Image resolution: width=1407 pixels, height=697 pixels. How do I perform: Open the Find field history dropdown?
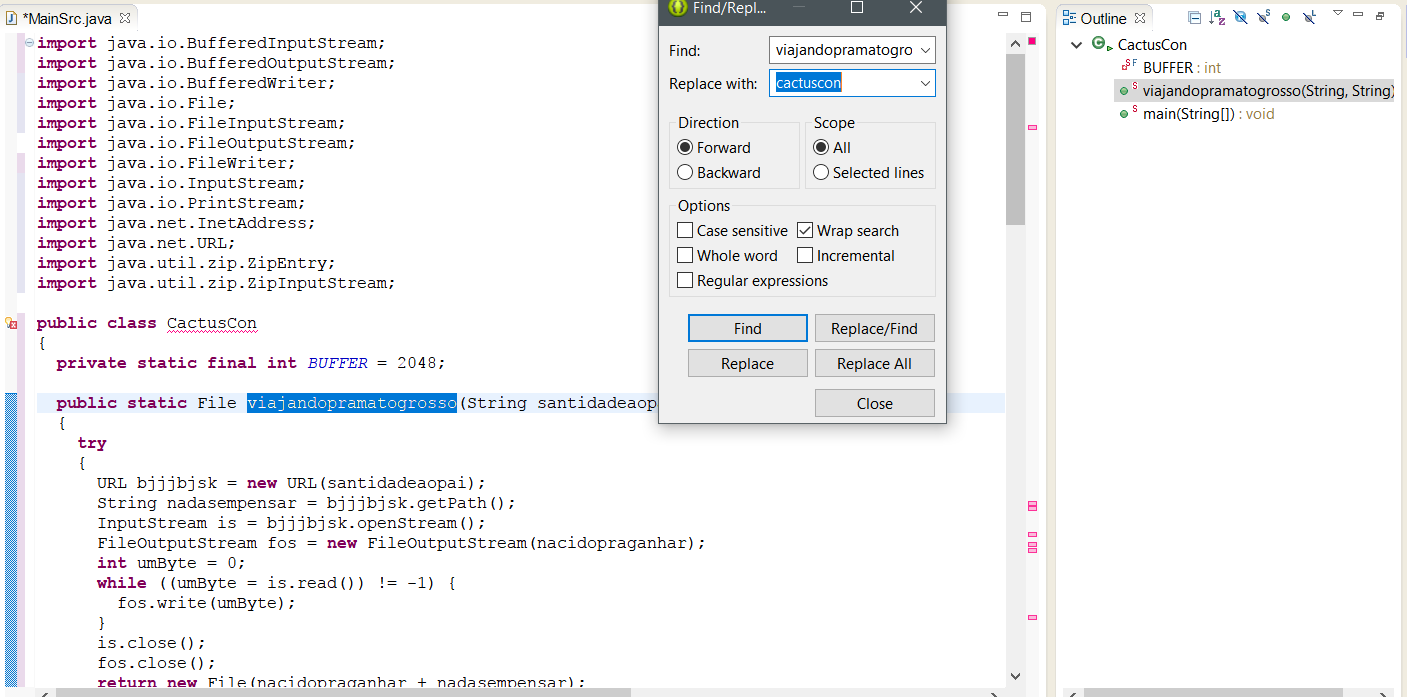click(924, 50)
